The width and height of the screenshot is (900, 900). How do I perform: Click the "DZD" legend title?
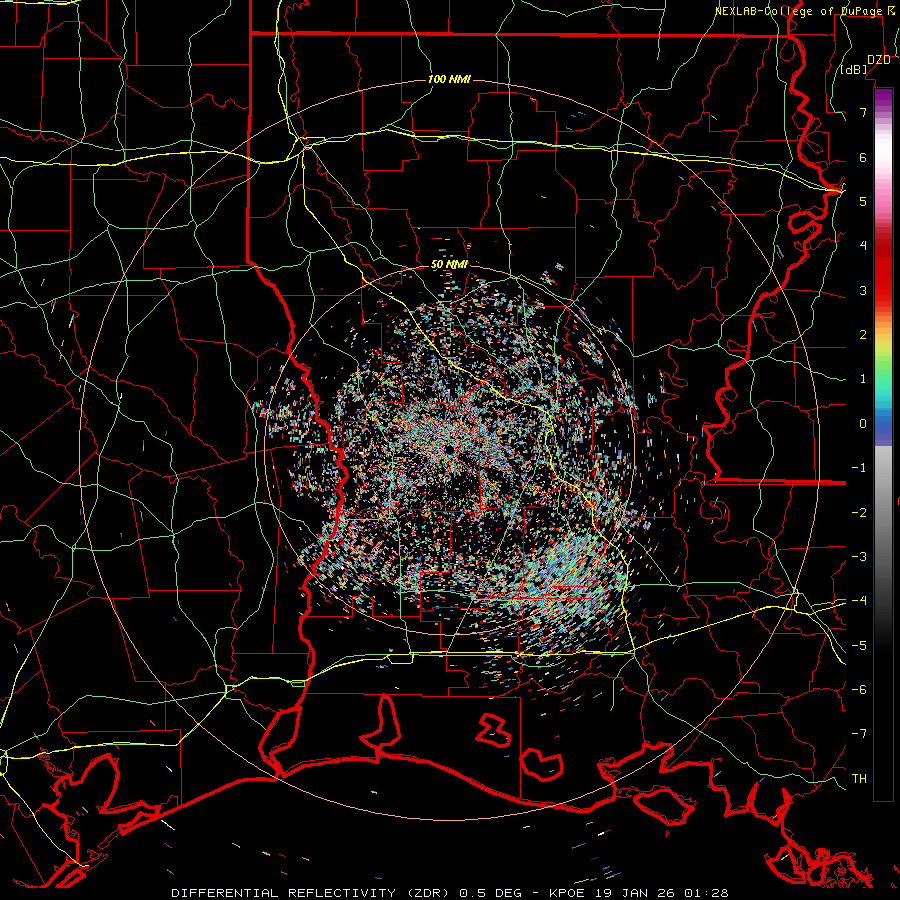[x=879, y=60]
